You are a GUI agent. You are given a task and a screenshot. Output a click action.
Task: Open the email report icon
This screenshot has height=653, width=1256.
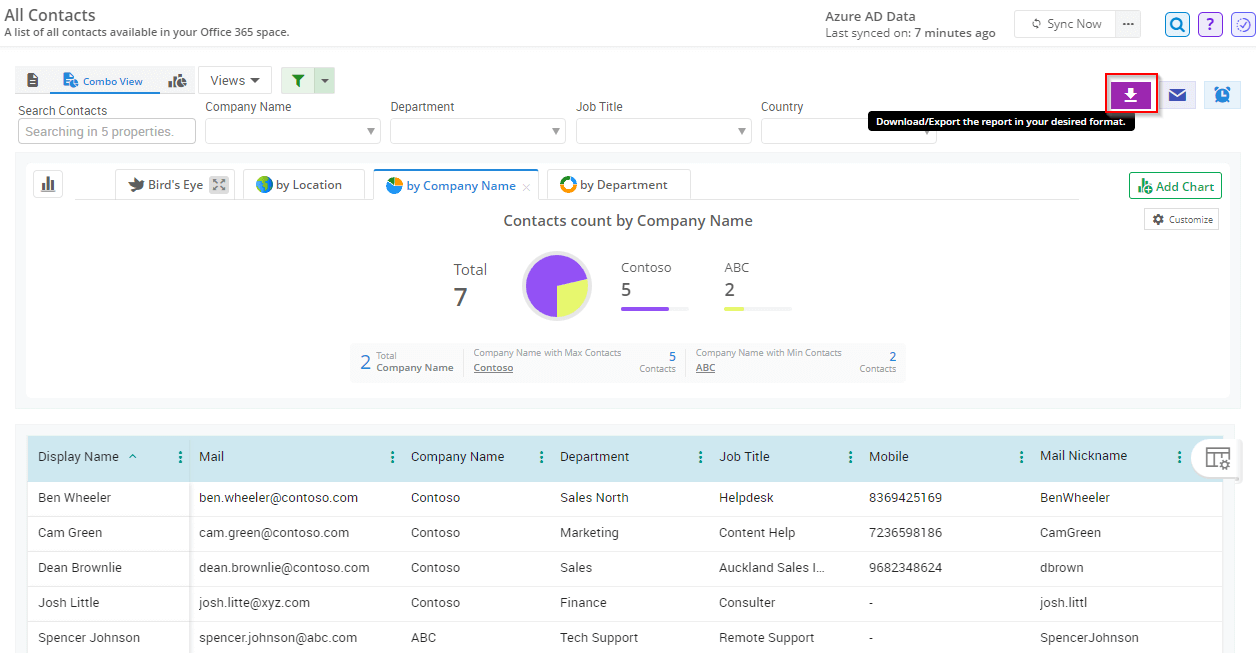tap(1177, 94)
